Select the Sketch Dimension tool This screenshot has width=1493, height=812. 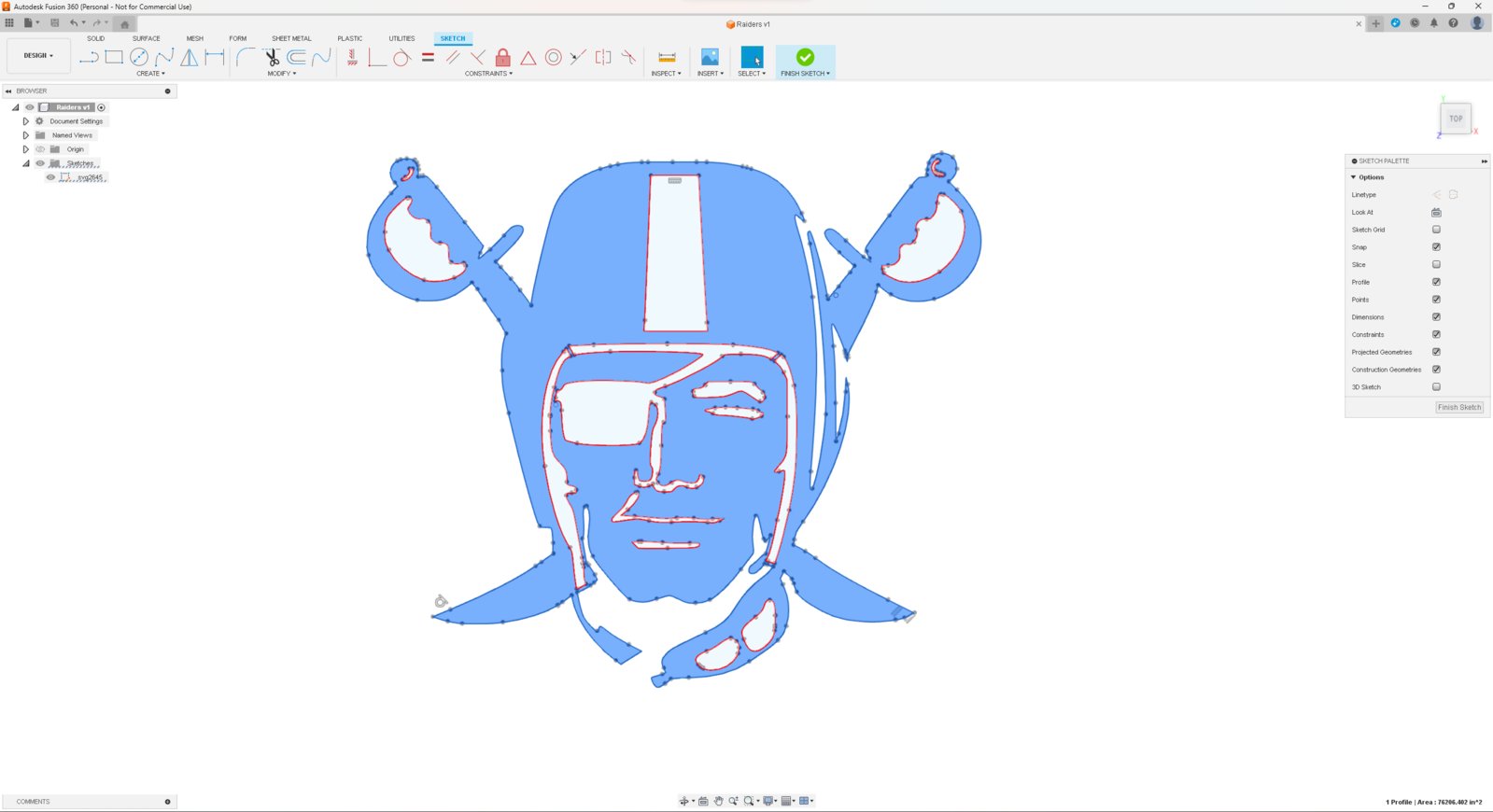point(215,57)
